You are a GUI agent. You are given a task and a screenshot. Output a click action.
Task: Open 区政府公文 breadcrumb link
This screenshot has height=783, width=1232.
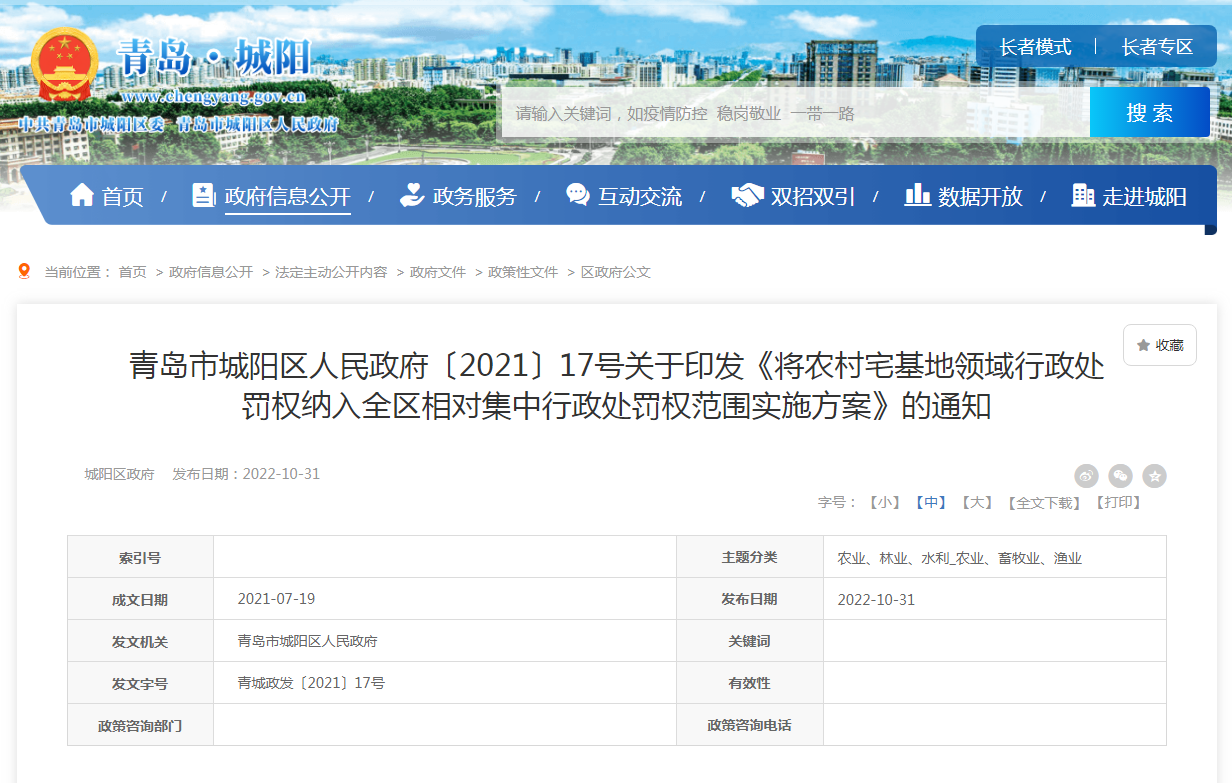tap(616, 272)
